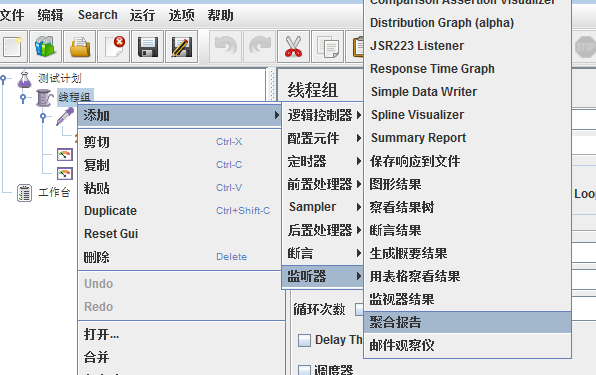596x375 pixels.
Task: Toggle the checkbox next to 循环次数
Action: tap(359, 309)
